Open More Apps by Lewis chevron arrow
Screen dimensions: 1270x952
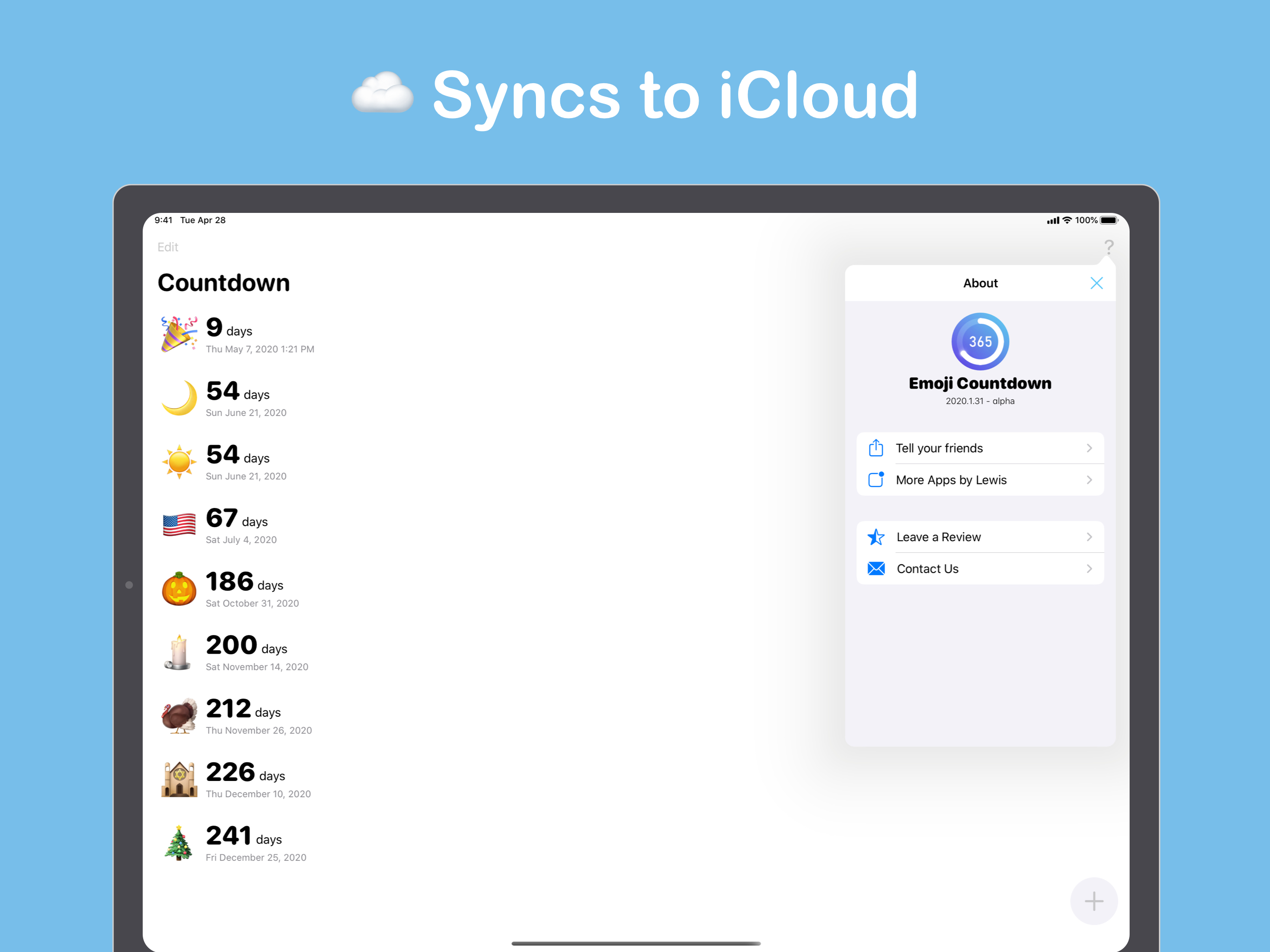[1089, 480]
